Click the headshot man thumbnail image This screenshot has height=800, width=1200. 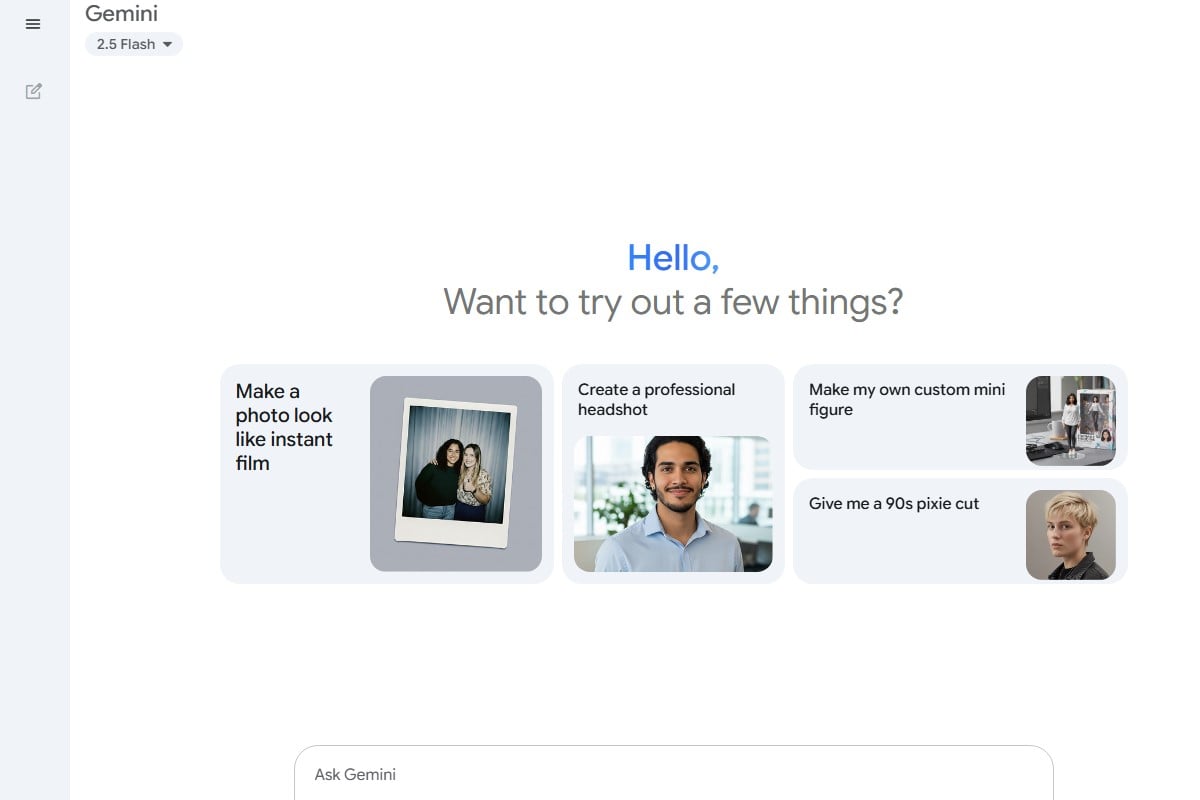673,504
